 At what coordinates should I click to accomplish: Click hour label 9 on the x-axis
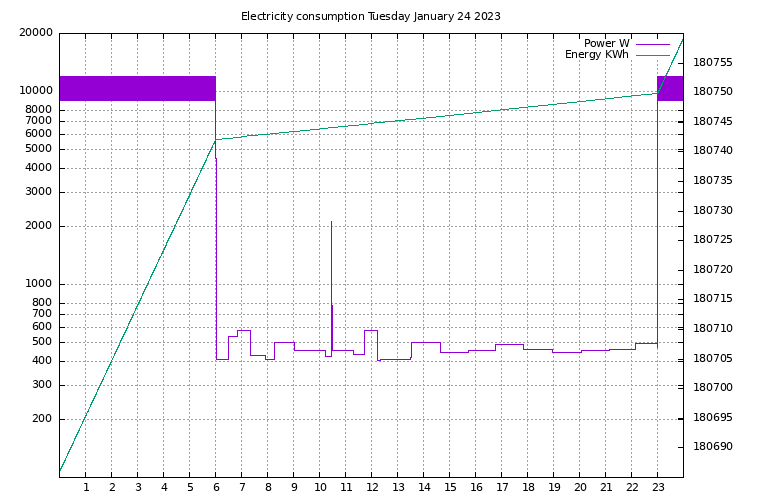pos(294,487)
